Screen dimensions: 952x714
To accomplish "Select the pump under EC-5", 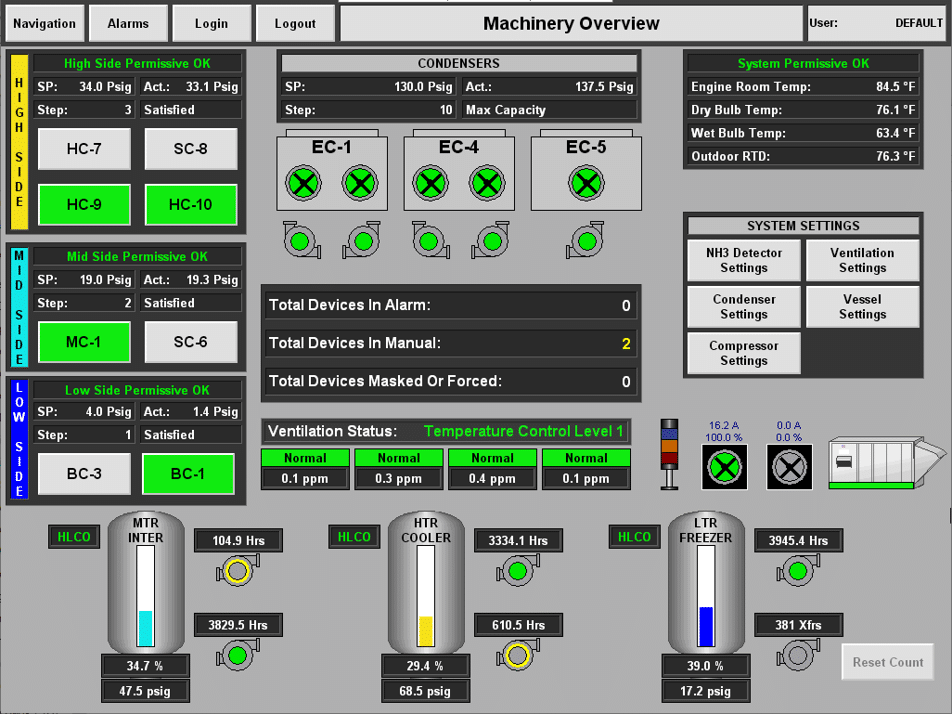I will (x=585, y=240).
